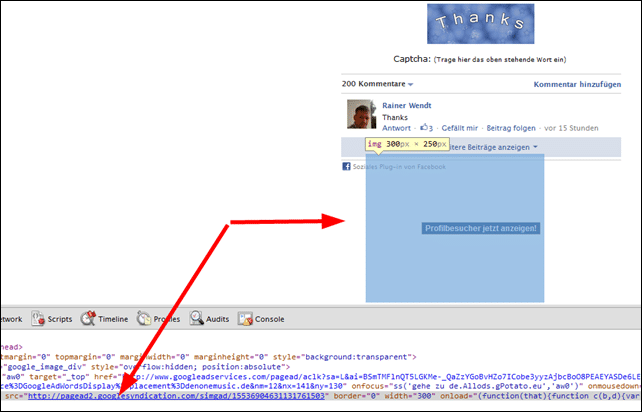Click the Beitrag folgen link

pyautogui.click(x=511, y=128)
